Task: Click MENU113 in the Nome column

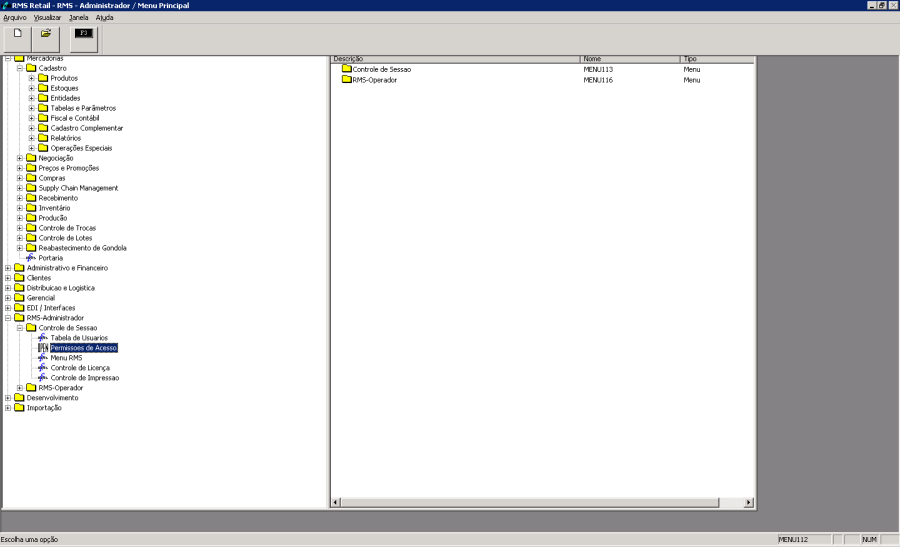Action: pyautogui.click(x=598, y=69)
